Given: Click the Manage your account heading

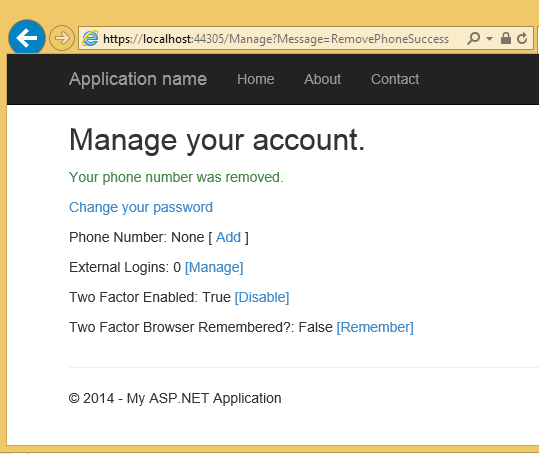Looking at the screenshot, I should click(x=217, y=140).
